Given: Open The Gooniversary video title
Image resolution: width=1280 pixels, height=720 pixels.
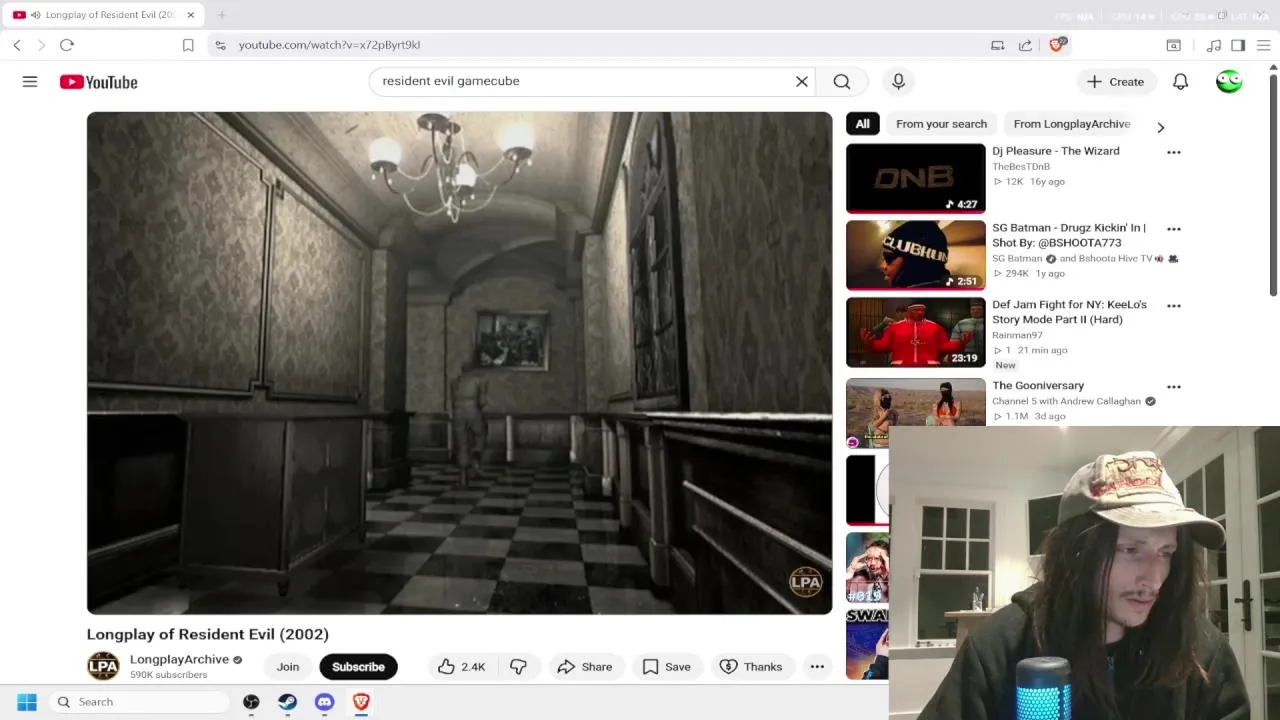Looking at the screenshot, I should 1038,385.
